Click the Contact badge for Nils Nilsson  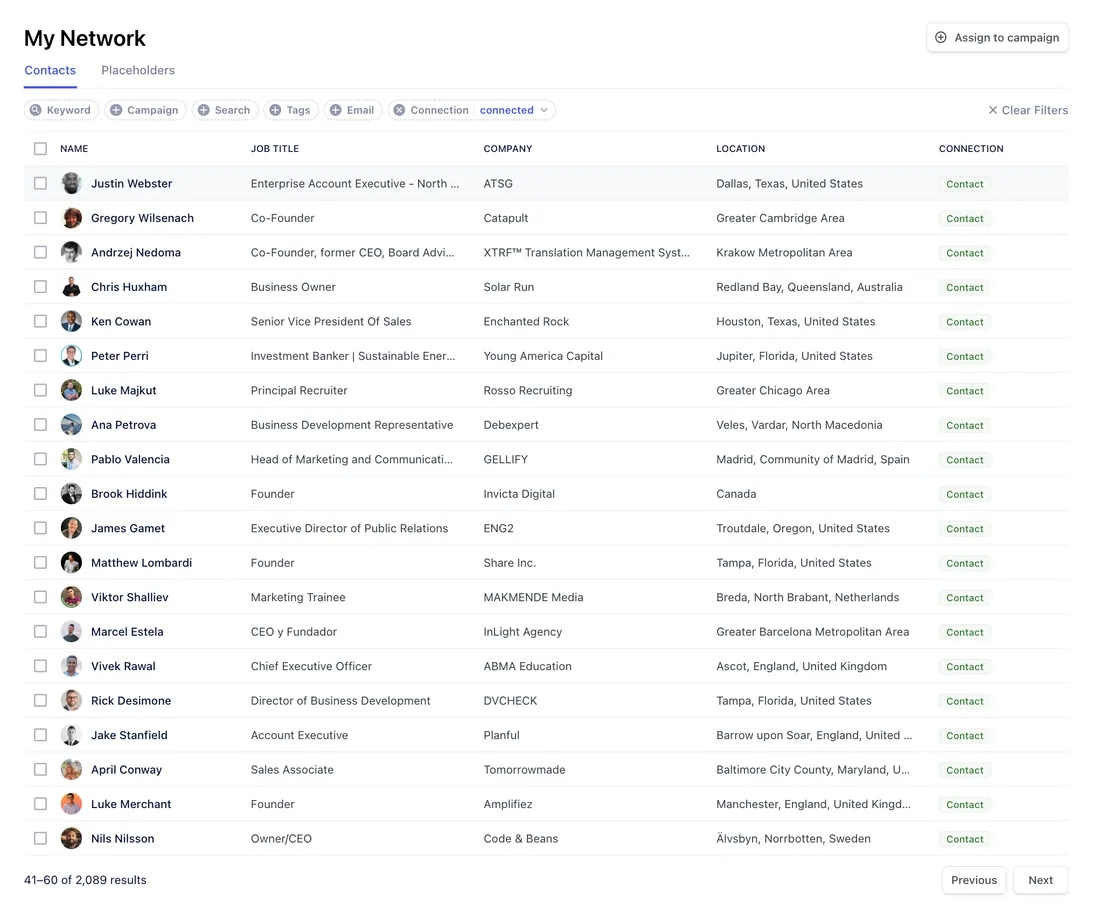[x=965, y=839]
